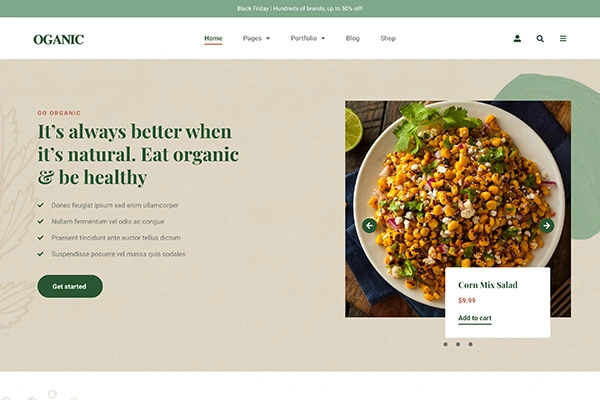The image size is (600, 400).
Task: Click the search magnifier icon
Action: (540, 38)
